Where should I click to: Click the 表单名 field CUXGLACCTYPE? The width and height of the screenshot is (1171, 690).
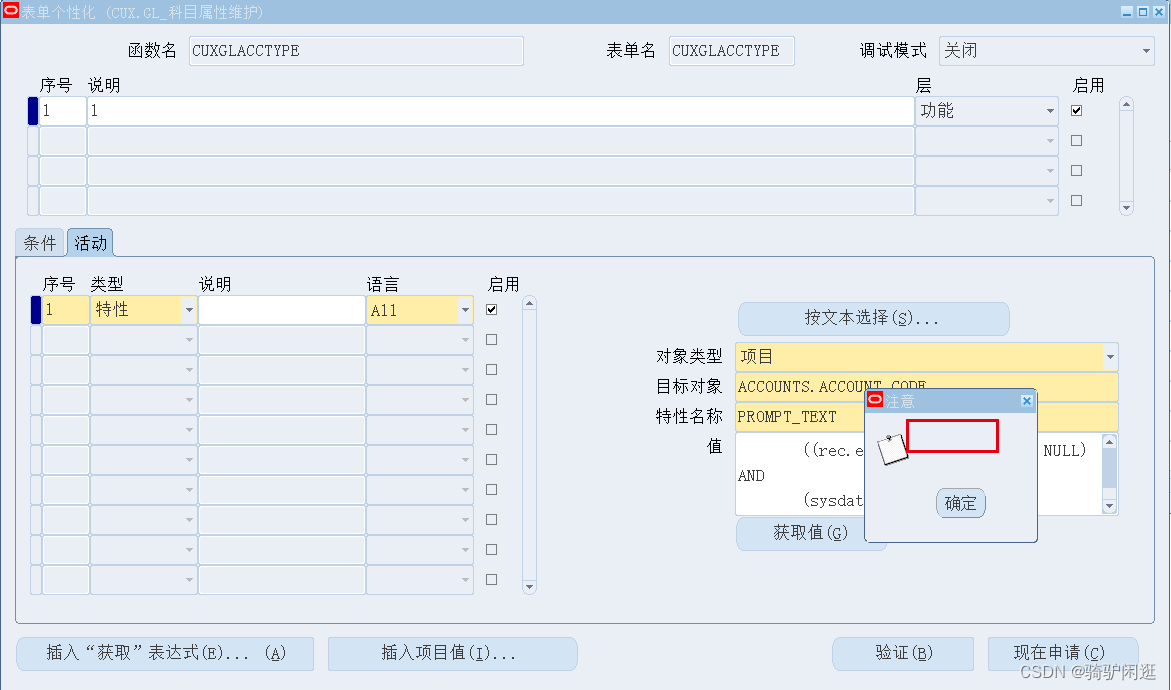[x=731, y=51]
